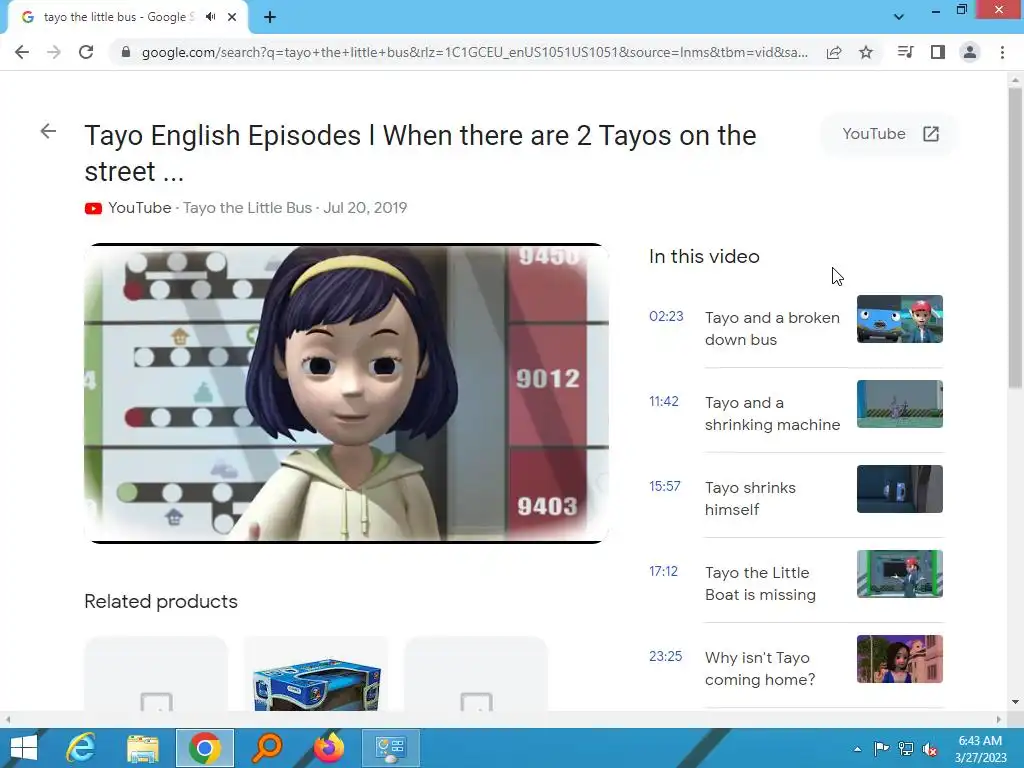Click the browser forward arrow
Viewport: 1024px width, 768px height.
point(54,52)
